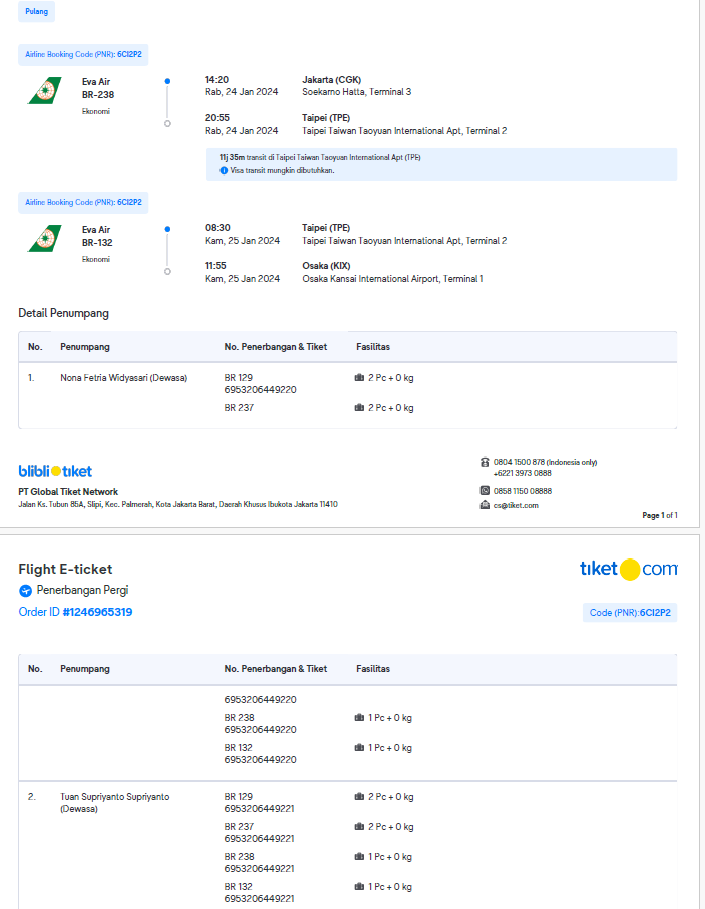Image resolution: width=705 pixels, height=909 pixels.
Task: Open the cs@tiket.com email address
Action: 516,505
